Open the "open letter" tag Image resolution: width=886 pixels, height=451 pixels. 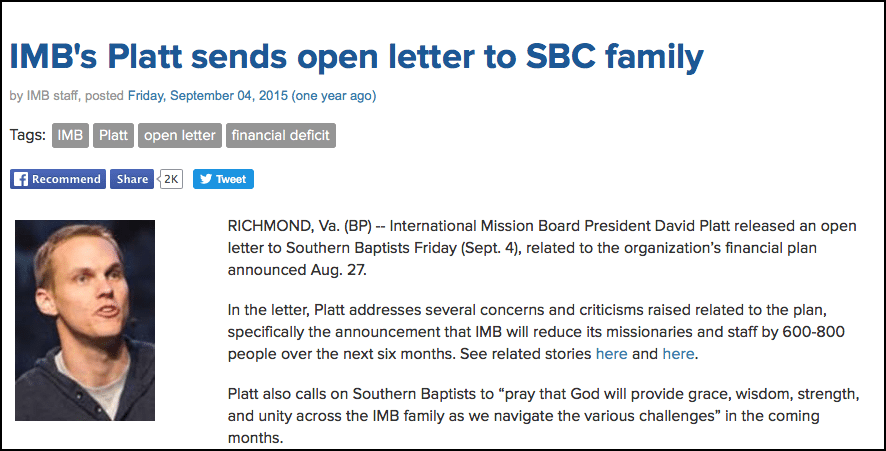click(179, 135)
